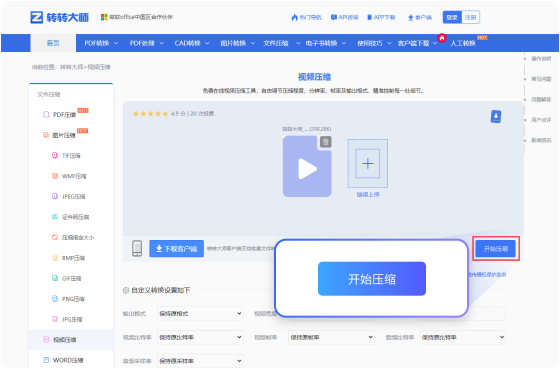The image size is (560, 369).
Task: Click the five-star rating
Action: (150, 114)
